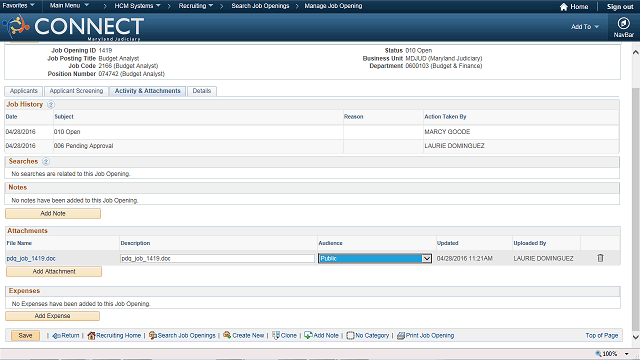Click the Job History help icon
The width and height of the screenshot is (640, 360).
pyautogui.click(x=51, y=104)
